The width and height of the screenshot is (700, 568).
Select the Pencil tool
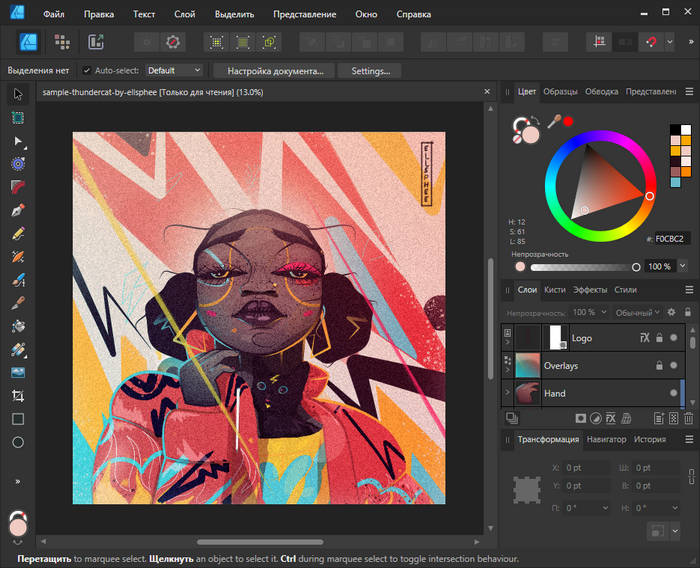(18, 233)
